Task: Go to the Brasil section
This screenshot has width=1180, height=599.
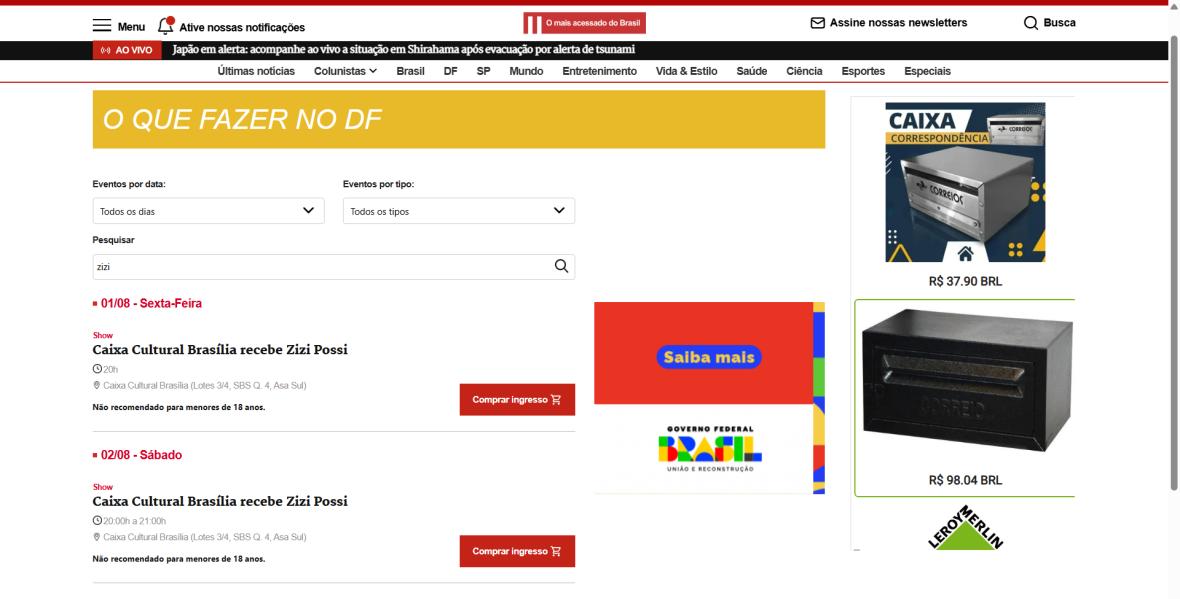Action: pyautogui.click(x=410, y=71)
